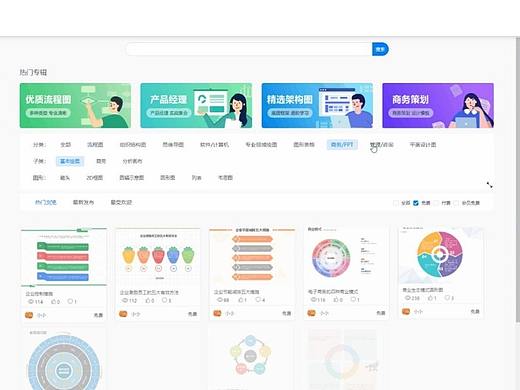
Task: Open 产品经理 album banner
Action: coord(196,105)
